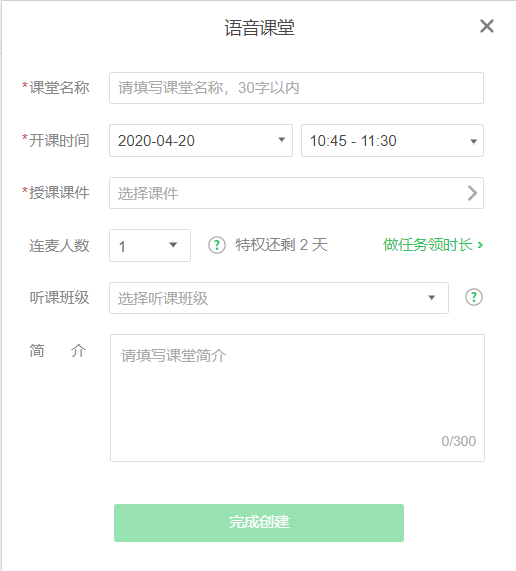This screenshot has width=516, height=571.
Task: Expand the 连麦人数 dropdown showing 1
Action: click(x=150, y=245)
